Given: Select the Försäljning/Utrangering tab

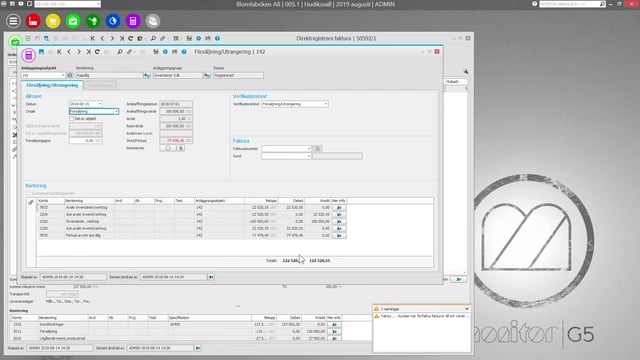Looking at the screenshot, I should (x=52, y=85).
